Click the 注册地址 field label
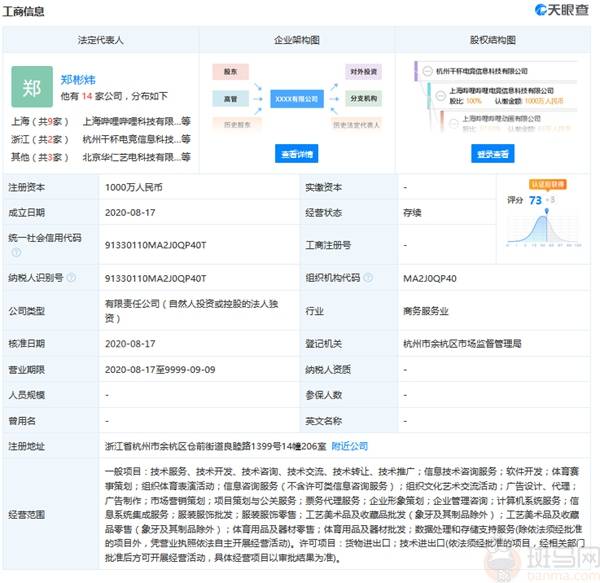 pos(26,446)
